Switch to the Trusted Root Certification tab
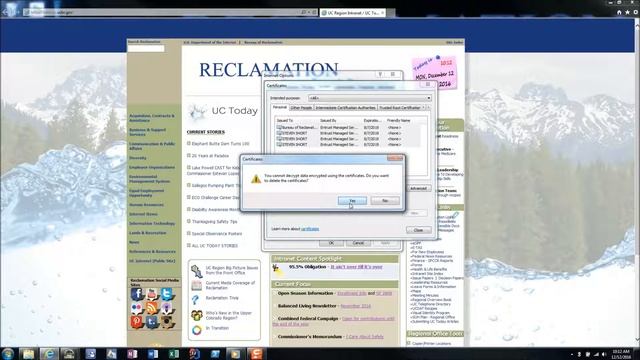 pyautogui.click(x=400, y=108)
